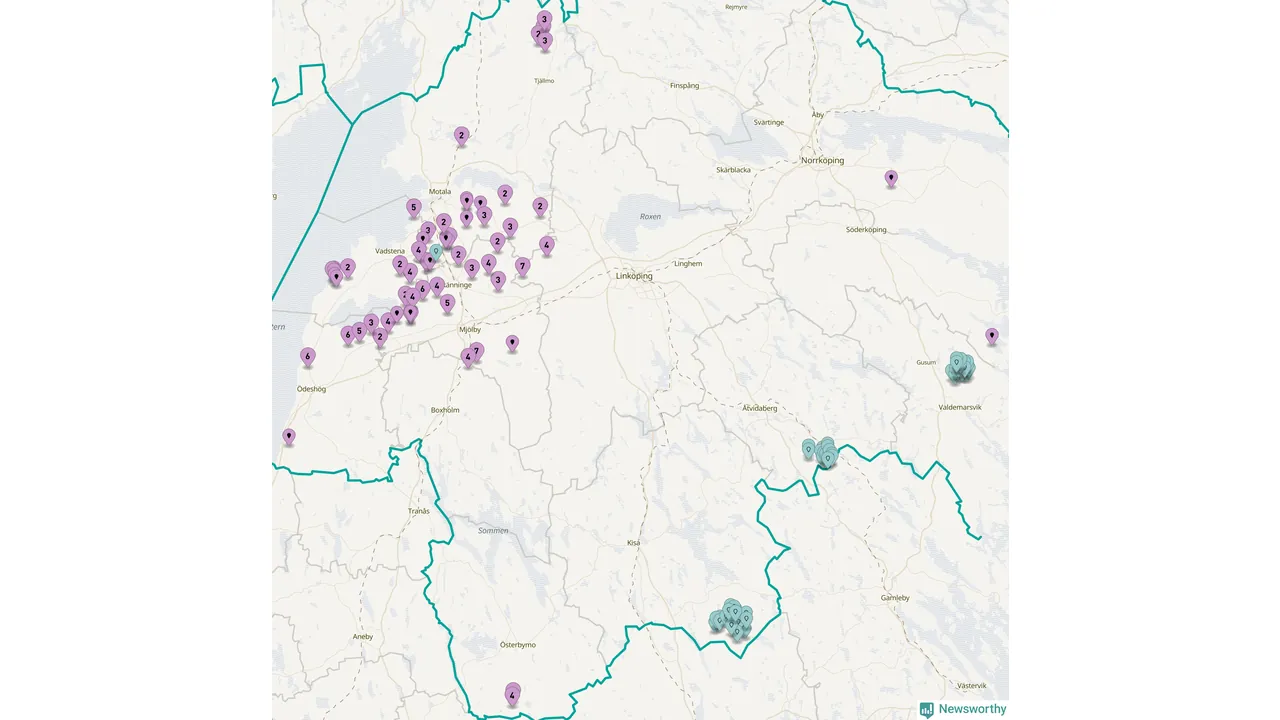Click the Skärblacka label

733,170
